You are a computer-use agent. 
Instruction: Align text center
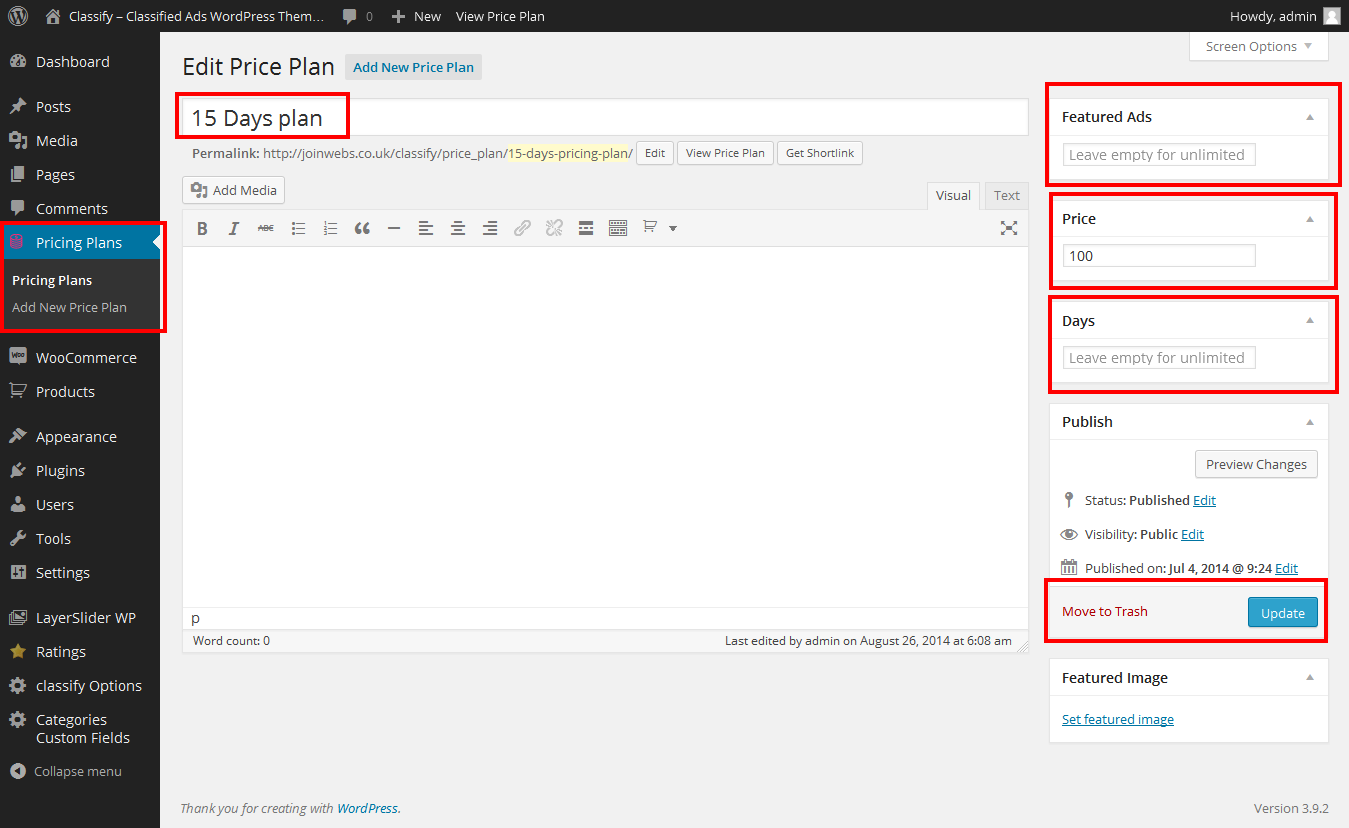click(458, 228)
